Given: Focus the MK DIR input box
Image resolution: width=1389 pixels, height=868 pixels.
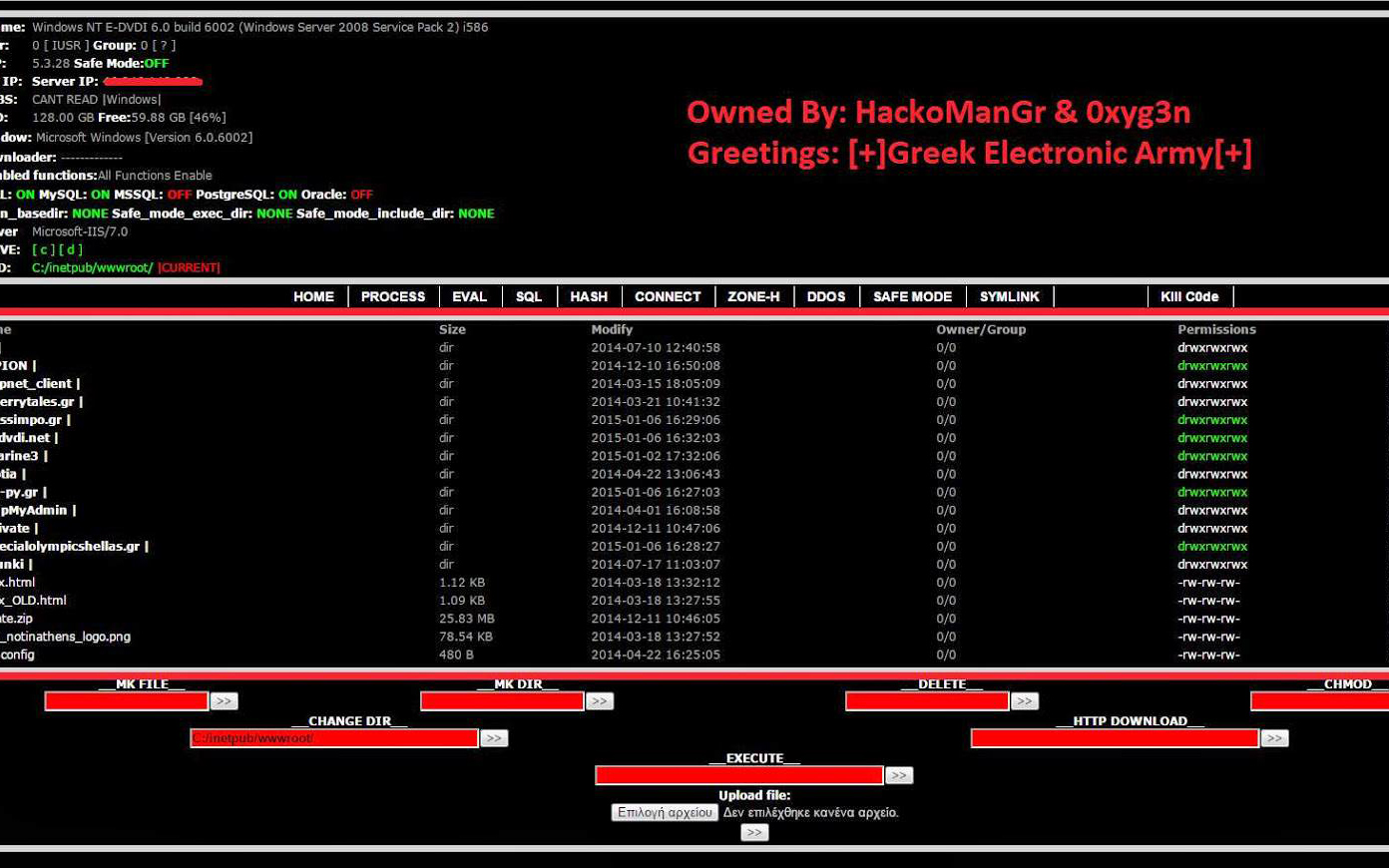Looking at the screenshot, I should pos(502,701).
